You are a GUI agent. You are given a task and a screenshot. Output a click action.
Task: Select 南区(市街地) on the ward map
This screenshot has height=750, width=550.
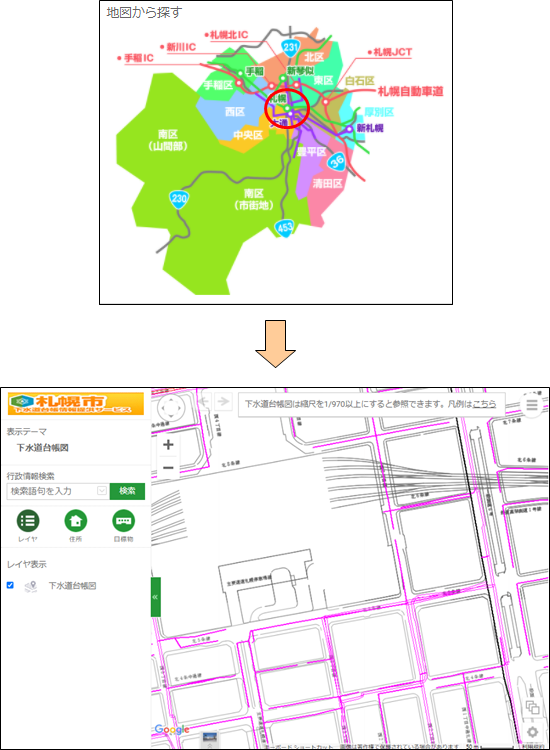pyautogui.click(x=254, y=199)
